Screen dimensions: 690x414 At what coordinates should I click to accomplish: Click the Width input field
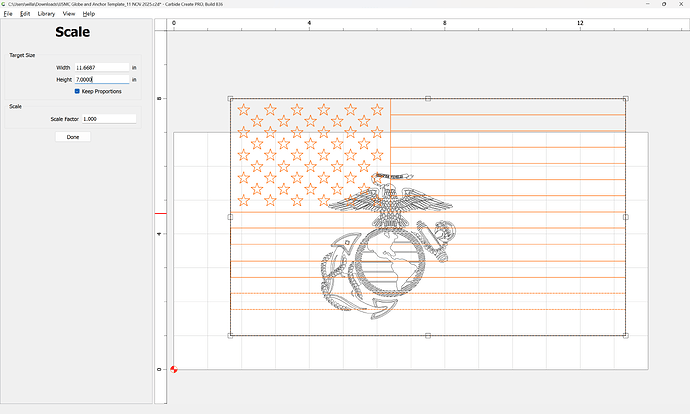[x=102, y=68]
